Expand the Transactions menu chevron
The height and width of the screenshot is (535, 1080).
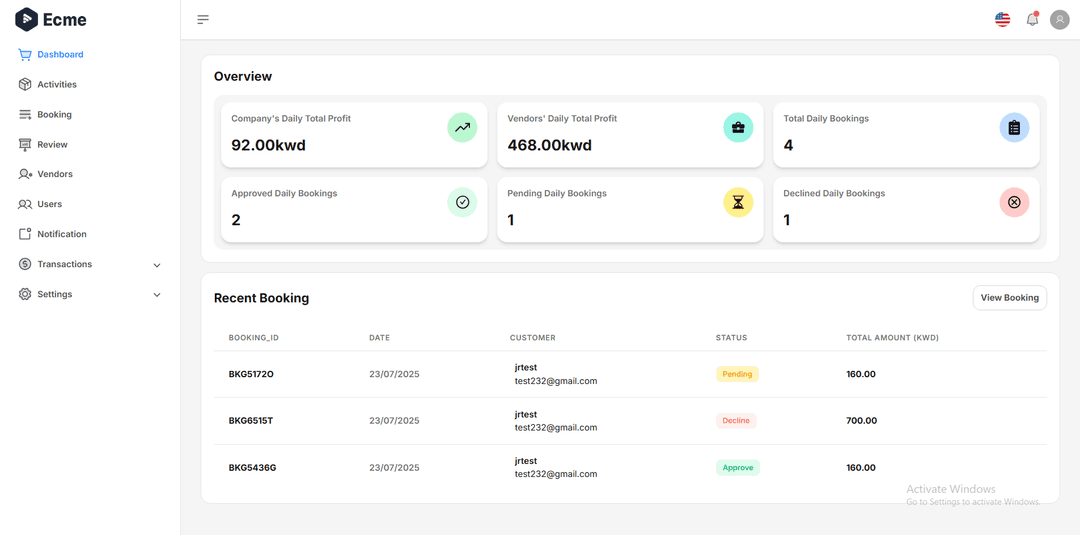pos(156,265)
